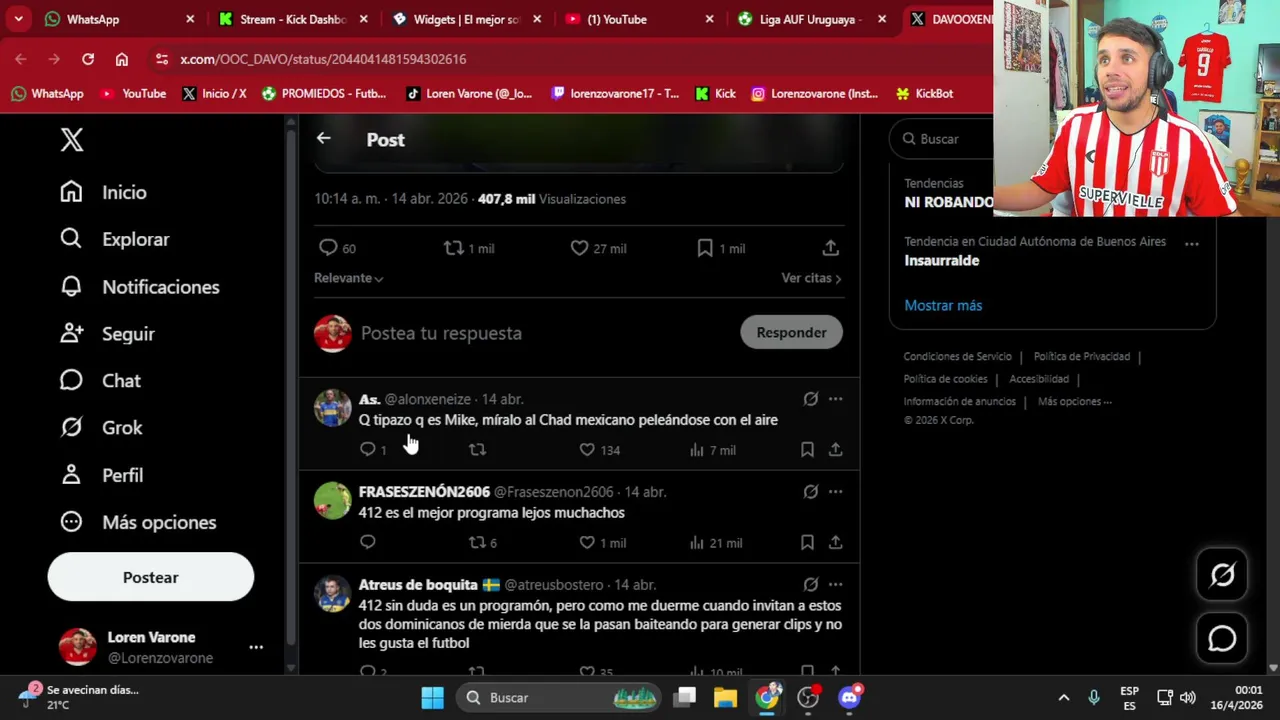Viewport: 1280px width, 720px height.
Task: Open more options on Atreus de boquita reply
Action: point(835,585)
